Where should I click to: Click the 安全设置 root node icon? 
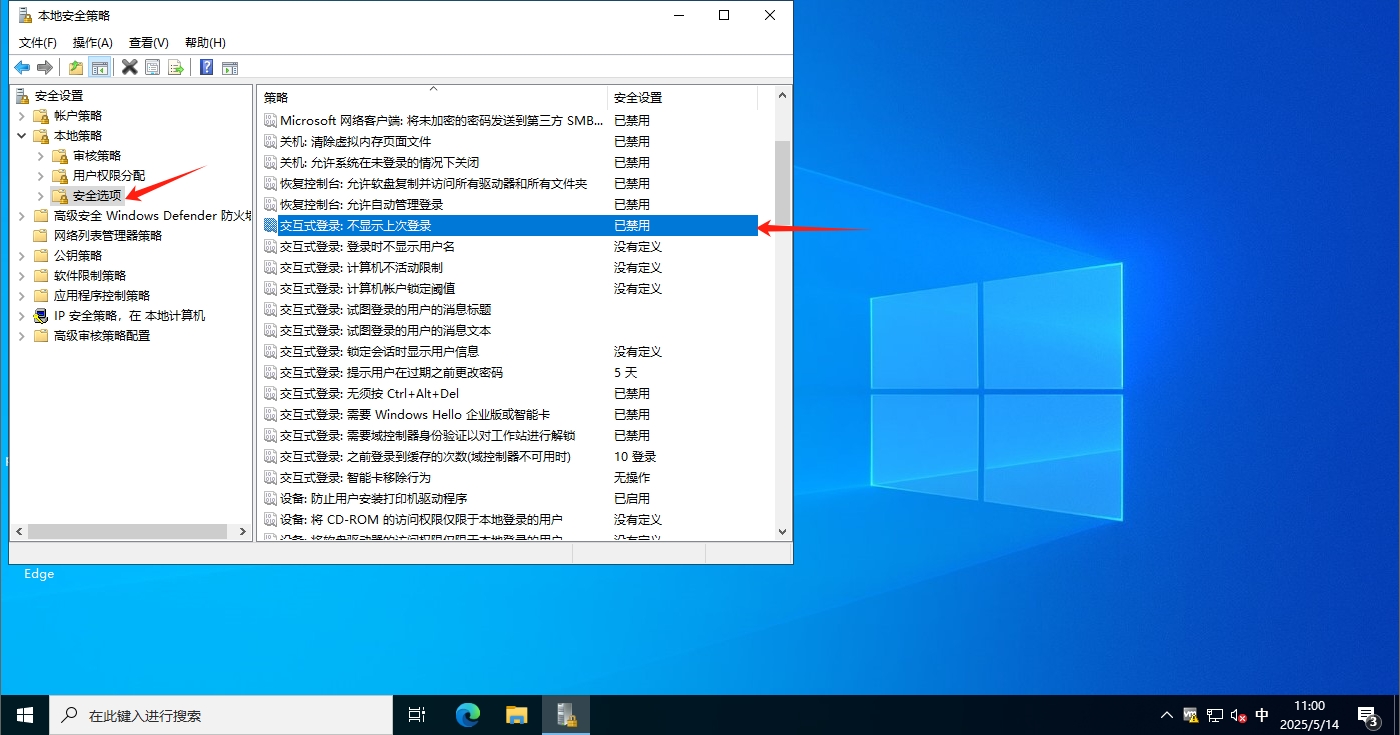22,96
